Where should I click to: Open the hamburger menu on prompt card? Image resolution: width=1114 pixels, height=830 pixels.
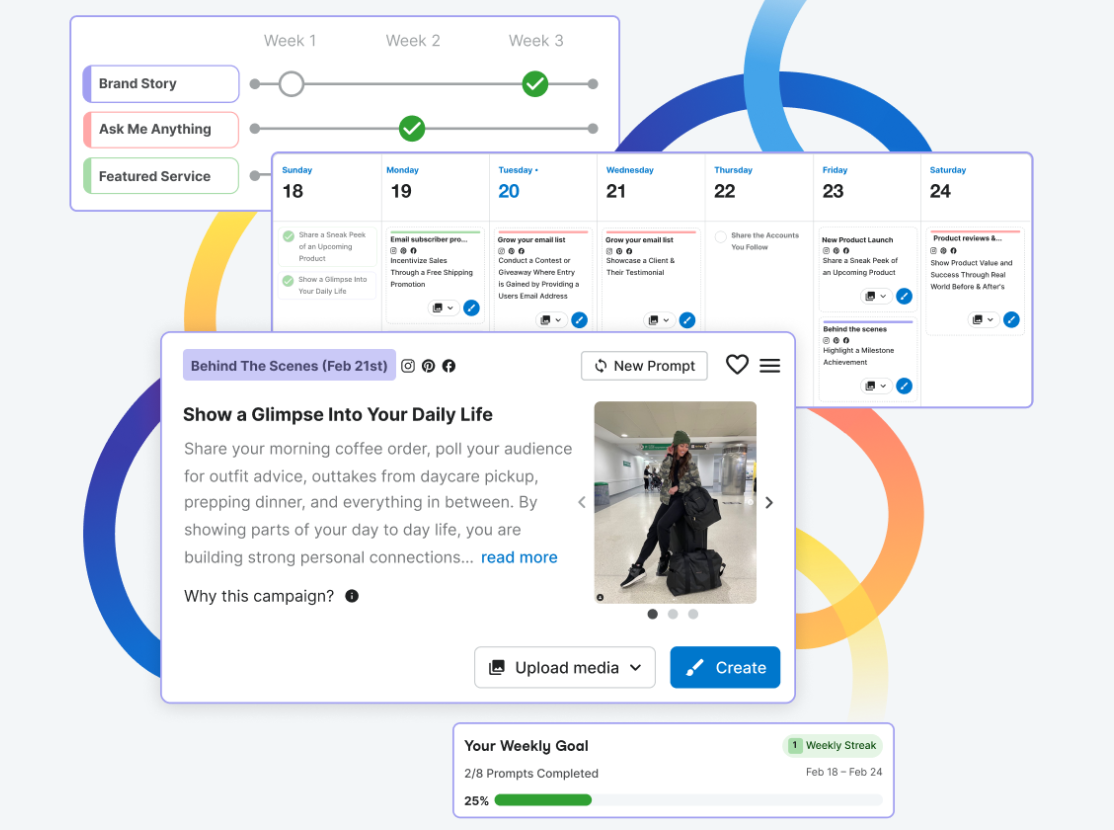pyautogui.click(x=770, y=365)
